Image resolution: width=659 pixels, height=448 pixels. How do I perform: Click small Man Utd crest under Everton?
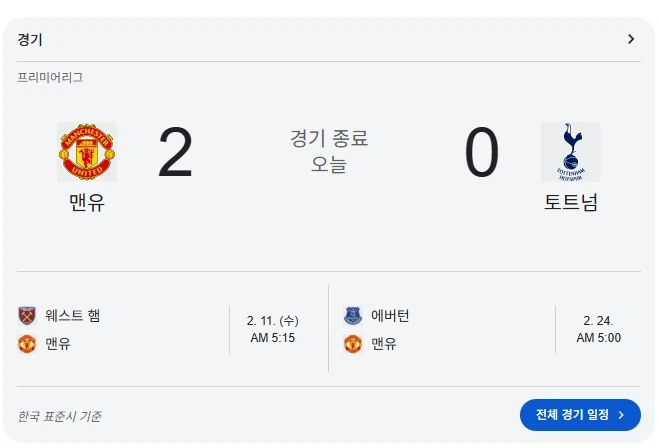[x=352, y=344]
